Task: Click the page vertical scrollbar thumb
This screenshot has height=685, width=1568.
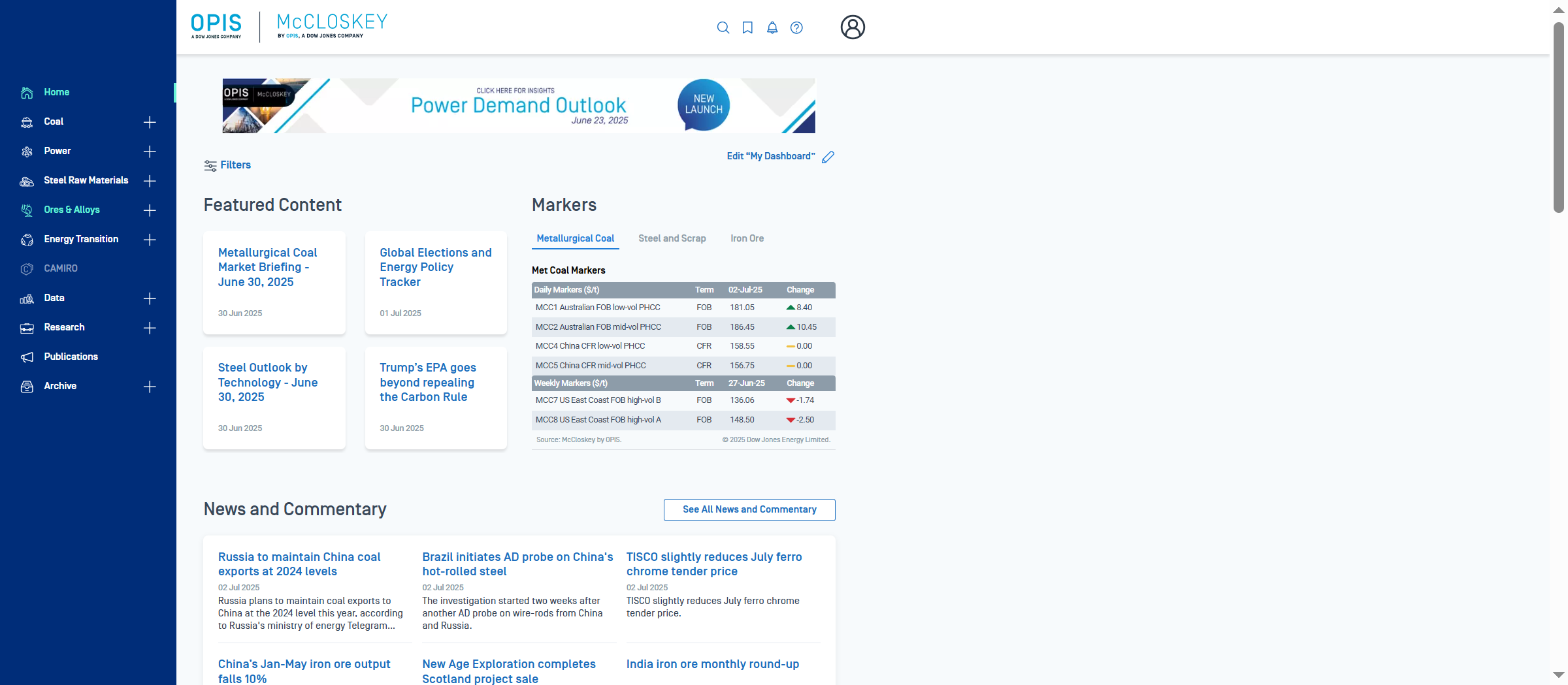Action: tap(1559, 118)
